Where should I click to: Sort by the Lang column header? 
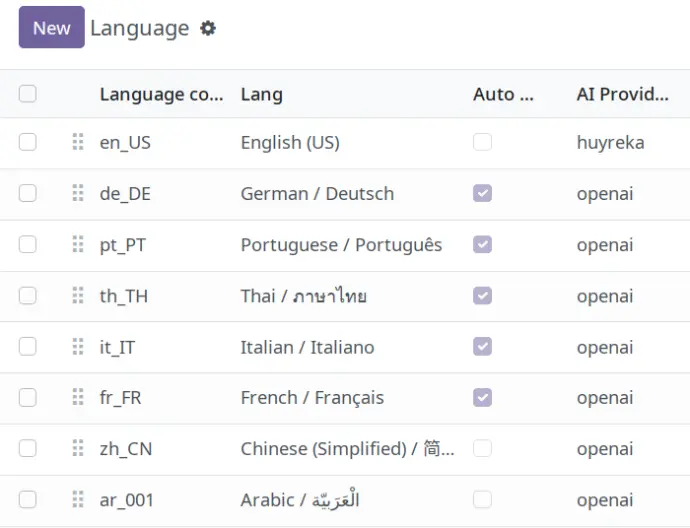click(261, 94)
